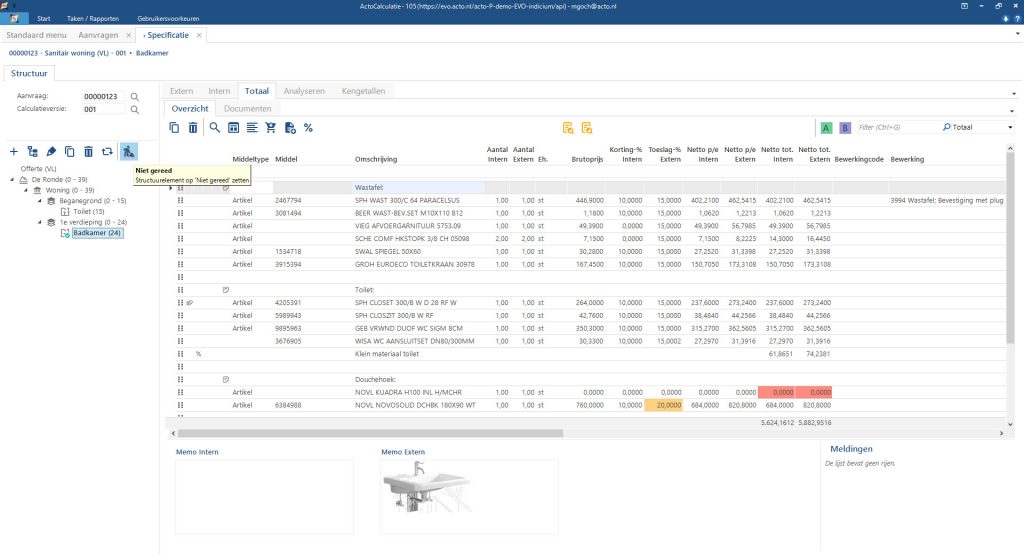Open Taken / Rapporten menu
This screenshot has height=560, width=1024.
click(x=93, y=19)
